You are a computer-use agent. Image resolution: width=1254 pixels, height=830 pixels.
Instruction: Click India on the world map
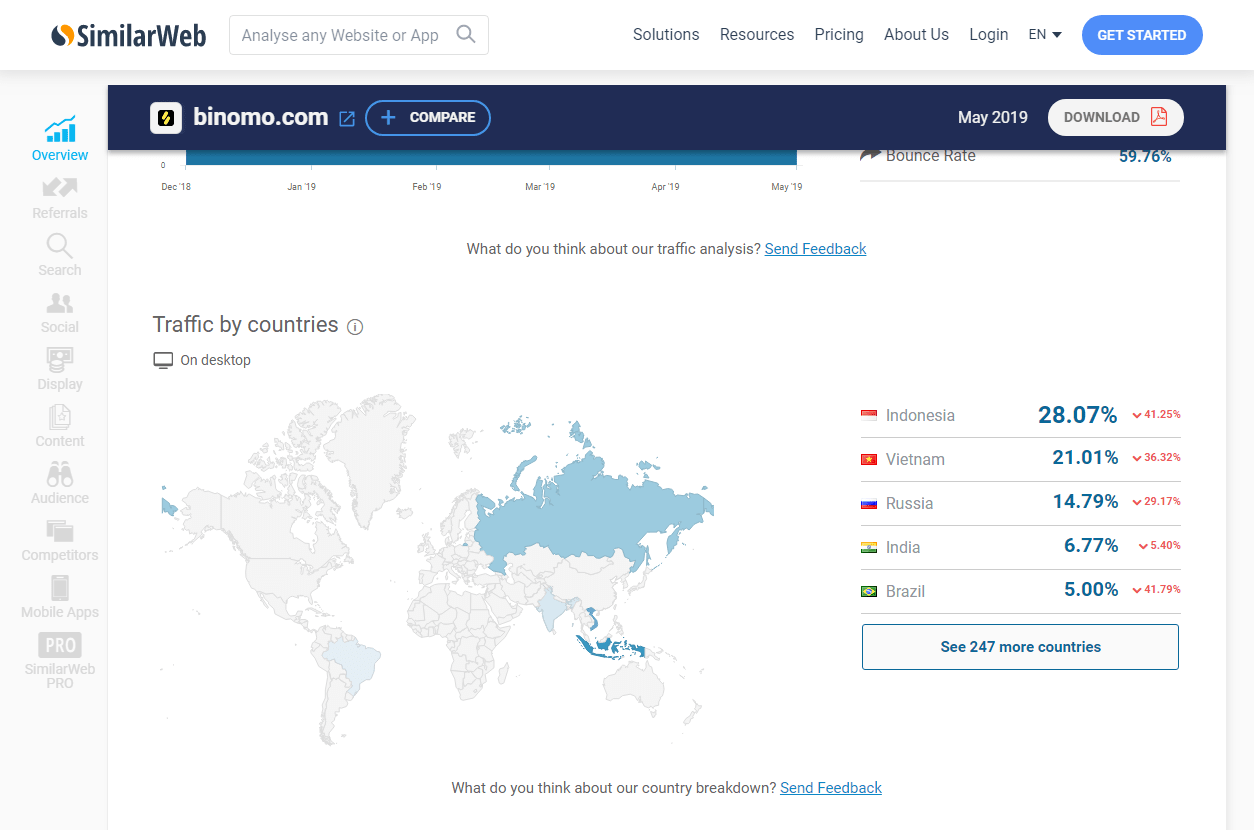coord(551,607)
